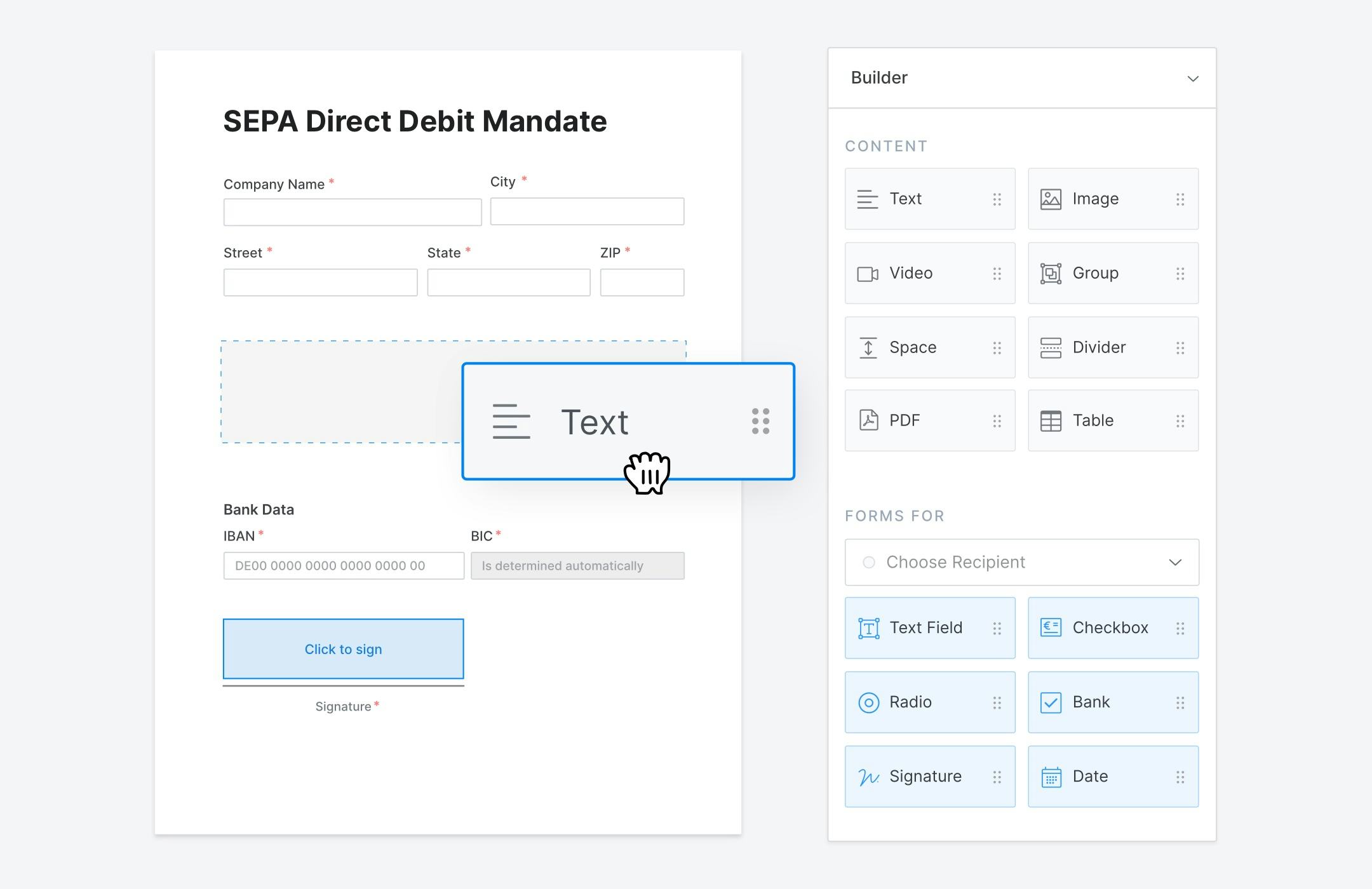The width and height of the screenshot is (1372, 889).
Task: Click the Bank form element checkbox icon
Action: click(x=1051, y=702)
